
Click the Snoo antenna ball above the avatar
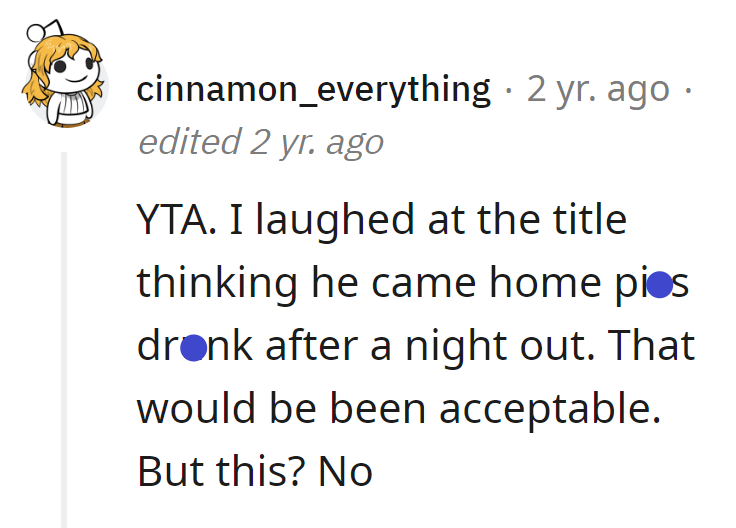[x=35, y=33]
